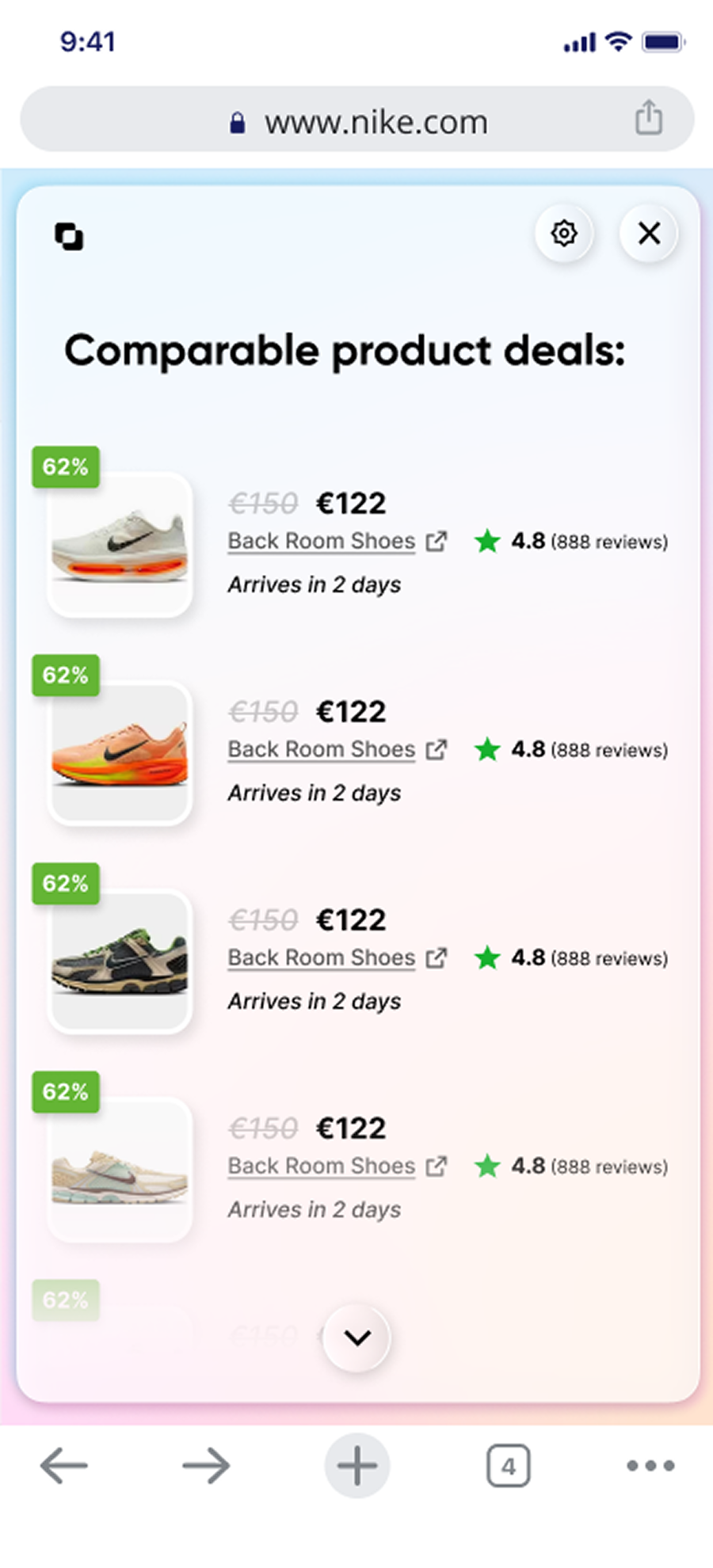
Task: Expand more deals with chevron down
Action: (x=357, y=1338)
